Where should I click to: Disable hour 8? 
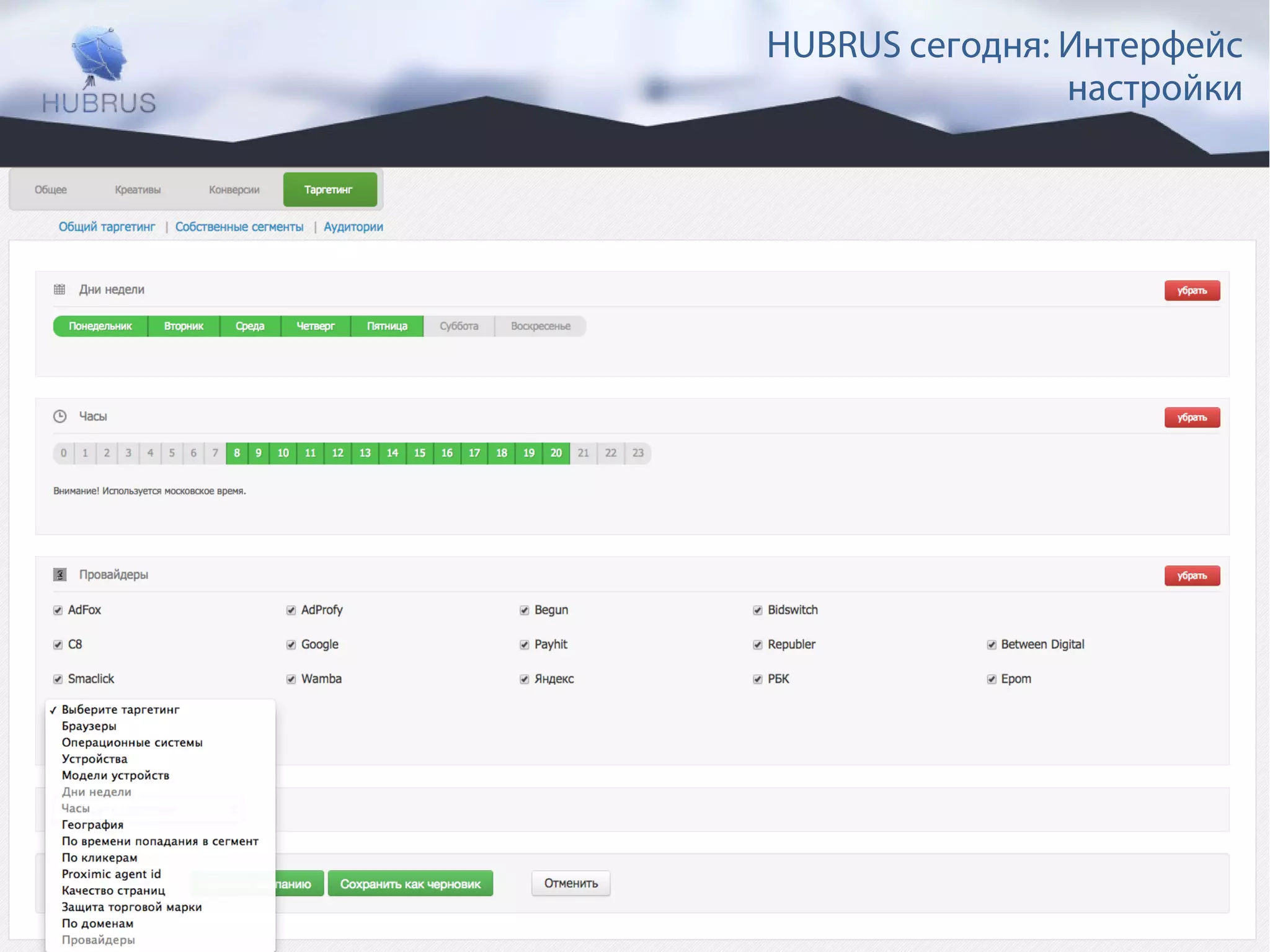click(x=237, y=453)
